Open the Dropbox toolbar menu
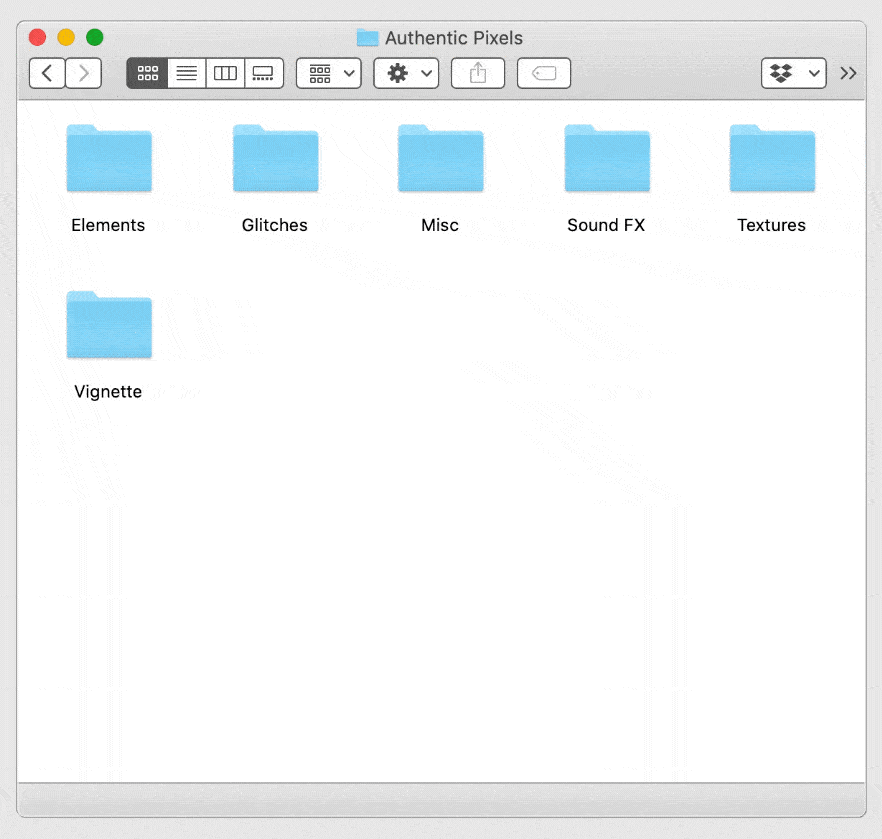This screenshot has height=839, width=882. tap(794, 73)
